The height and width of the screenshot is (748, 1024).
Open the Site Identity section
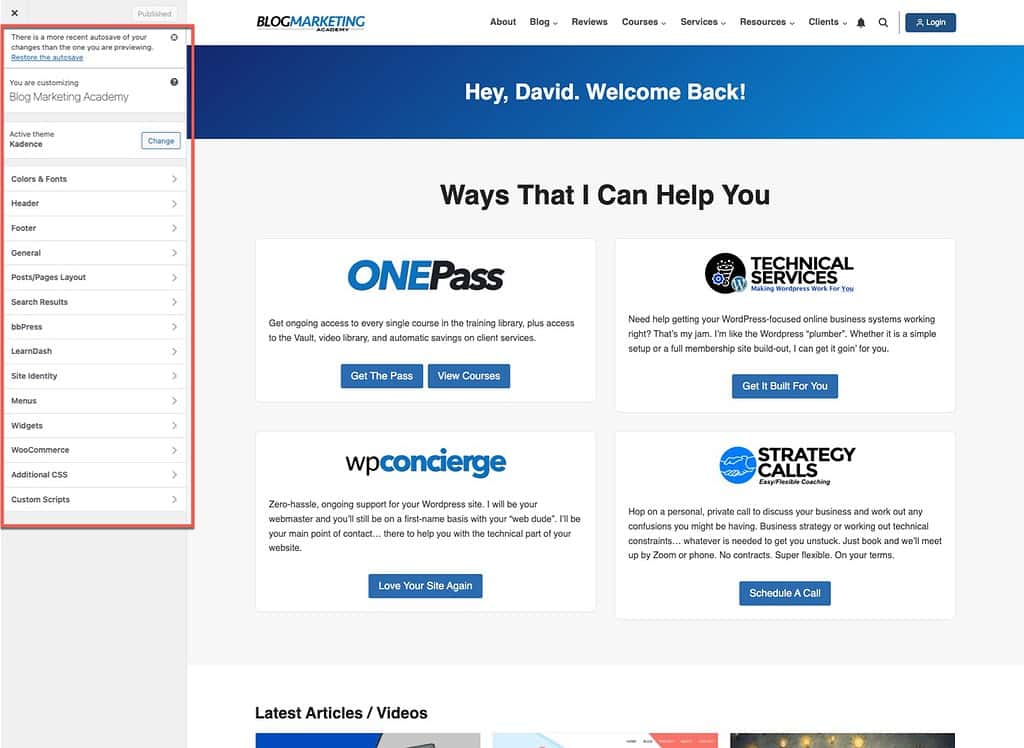pyautogui.click(x=95, y=376)
